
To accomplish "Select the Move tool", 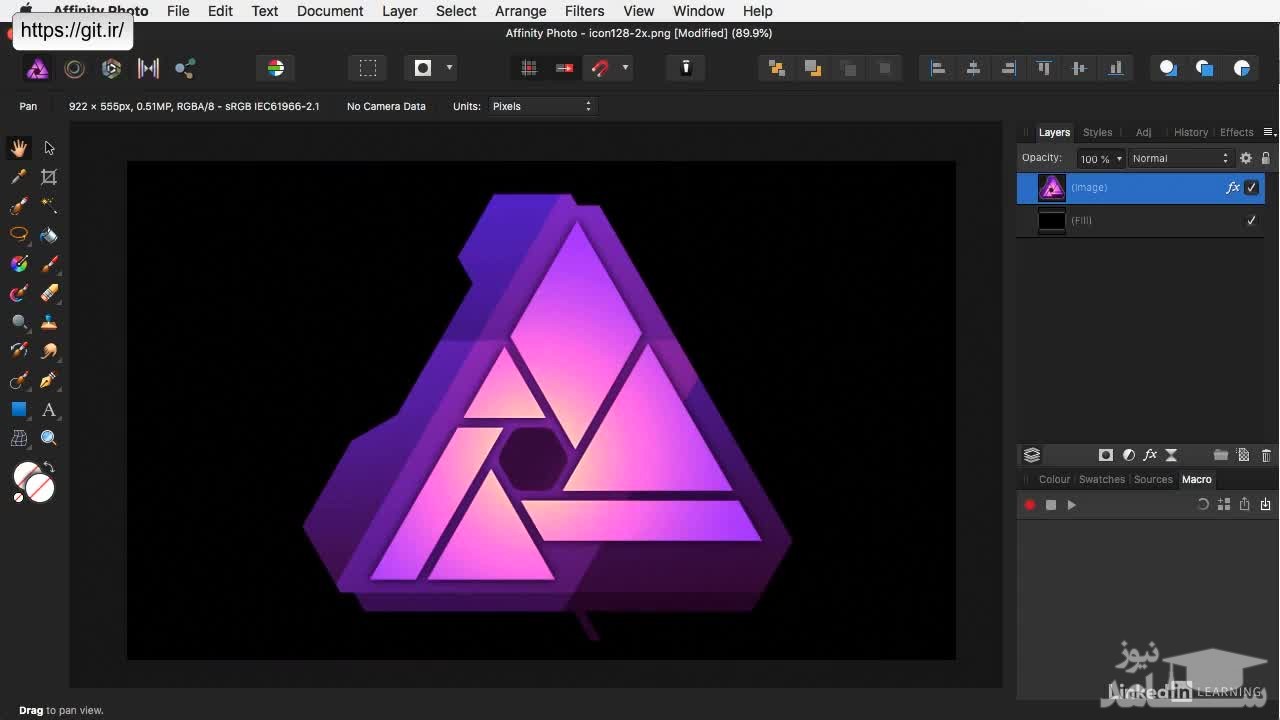I will 48,147.
